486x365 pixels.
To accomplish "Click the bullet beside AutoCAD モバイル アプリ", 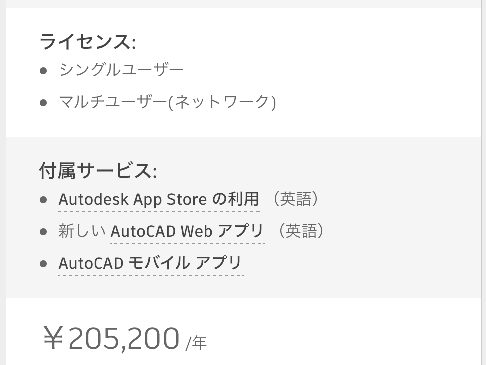I will tap(43, 264).
